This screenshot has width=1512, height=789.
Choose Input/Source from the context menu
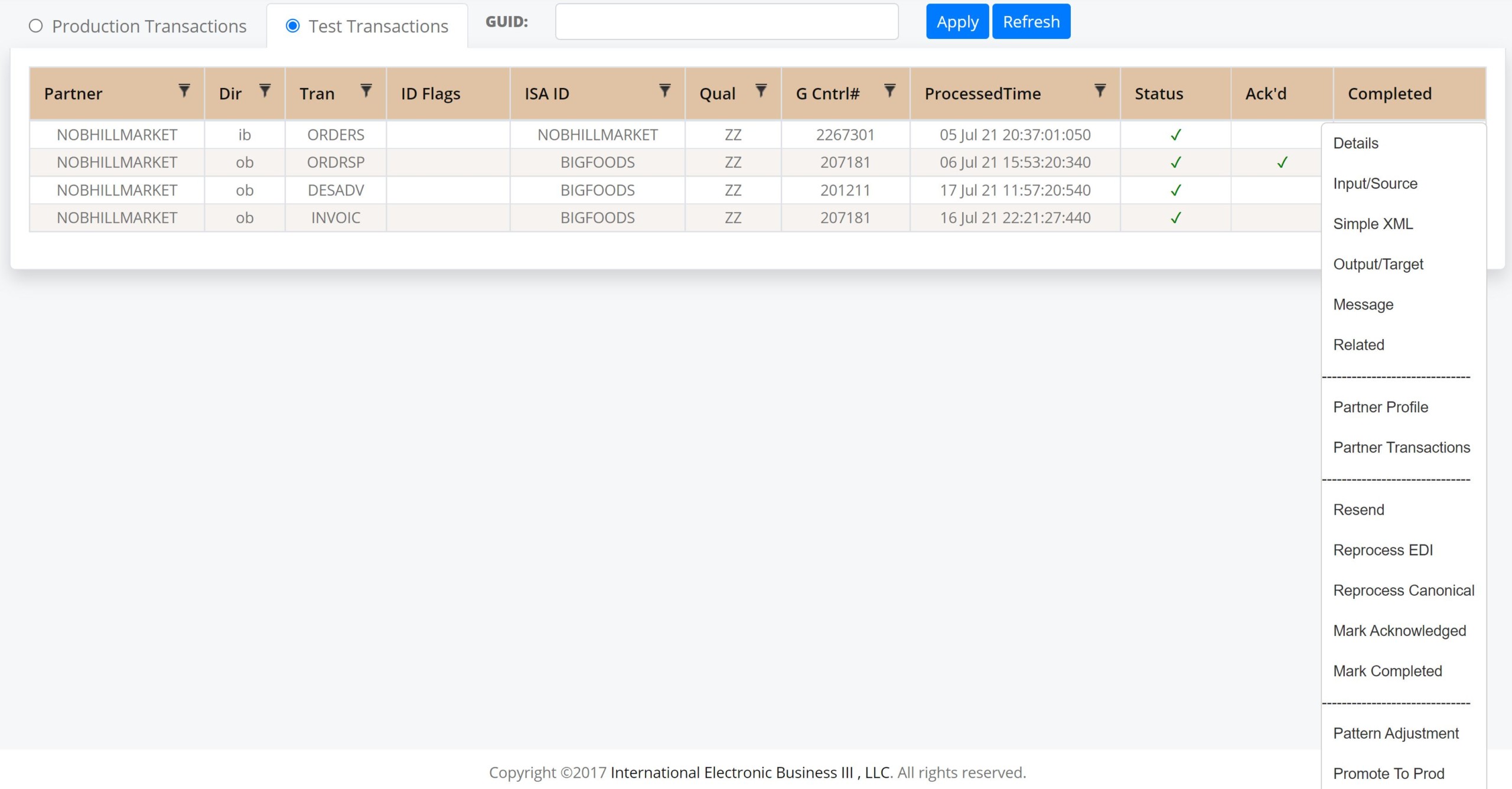click(x=1375, y=184)
